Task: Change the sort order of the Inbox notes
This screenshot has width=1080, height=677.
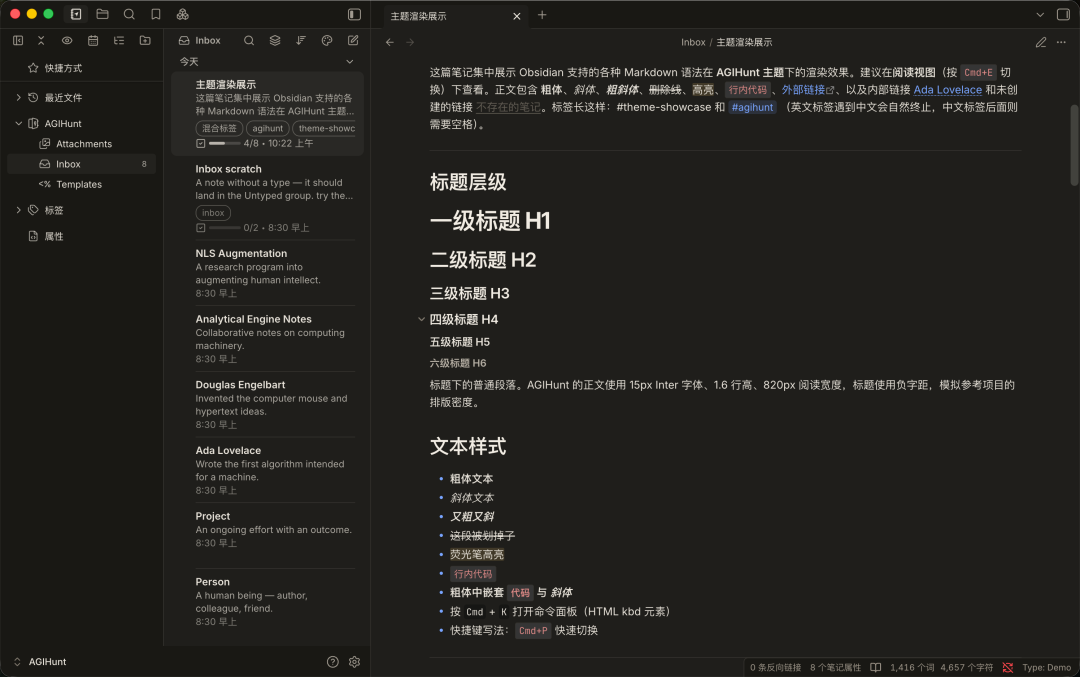Action: [301, 41]
